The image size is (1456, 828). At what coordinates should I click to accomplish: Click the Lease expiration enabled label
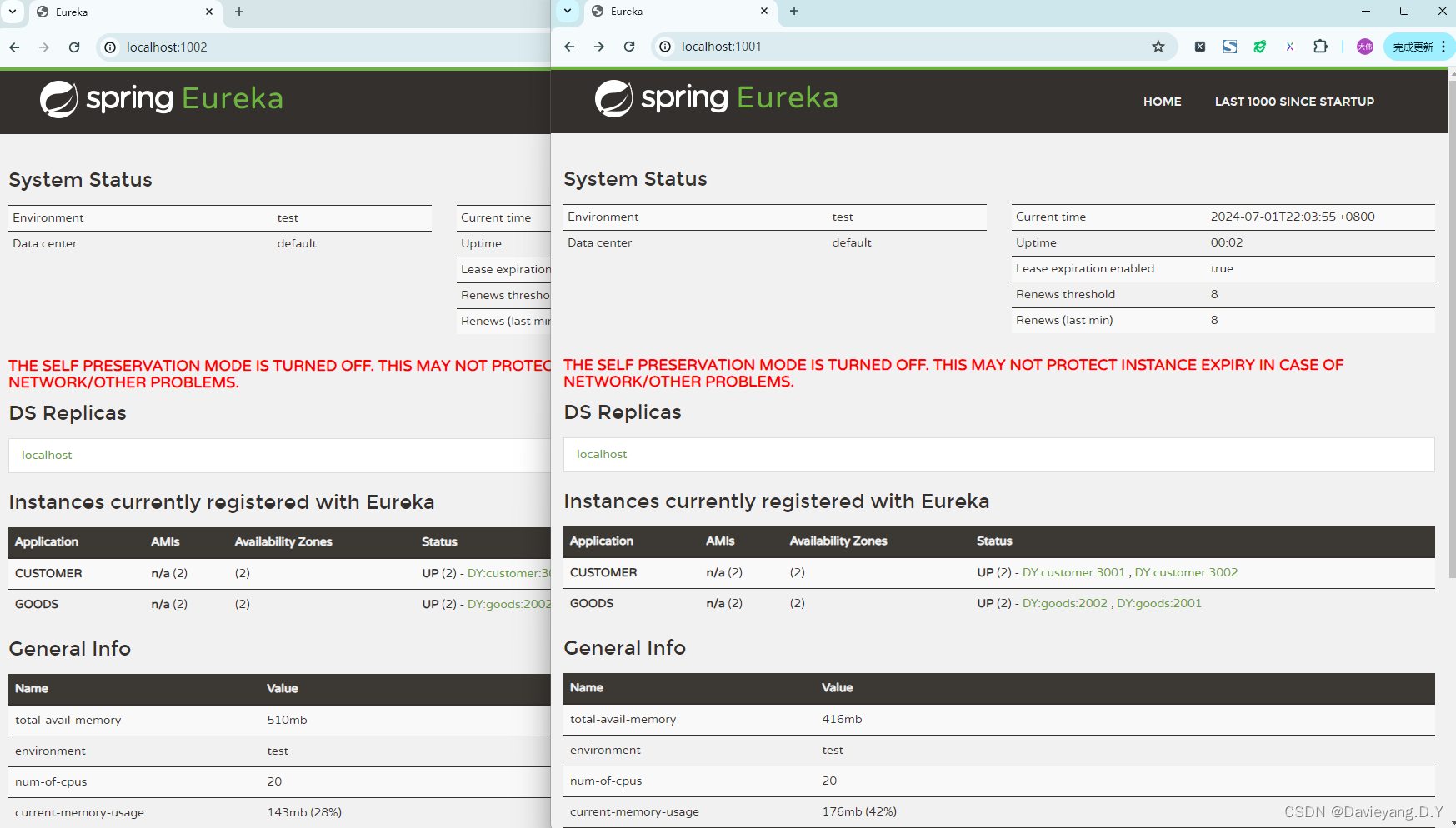[x=1085, y=268]
